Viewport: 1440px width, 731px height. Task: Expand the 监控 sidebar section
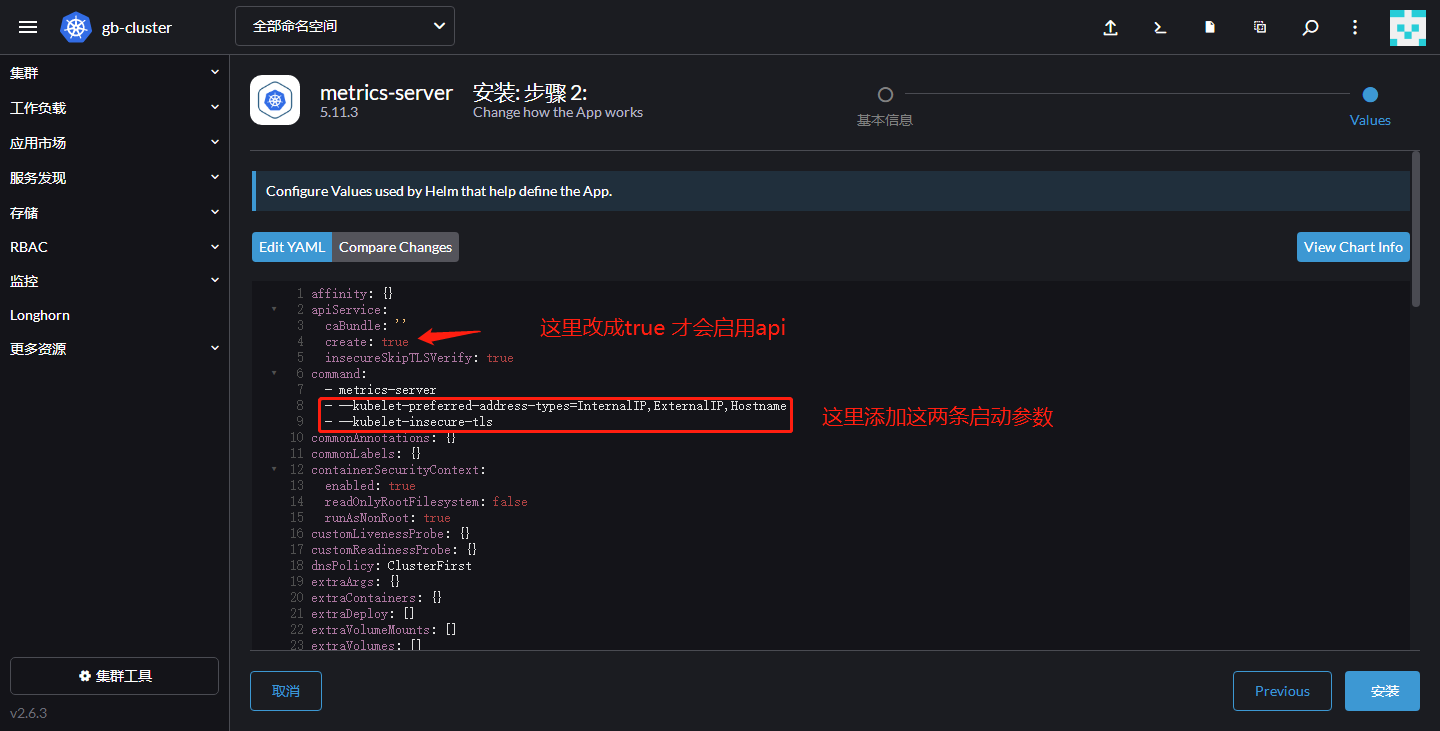coord(114,282)
